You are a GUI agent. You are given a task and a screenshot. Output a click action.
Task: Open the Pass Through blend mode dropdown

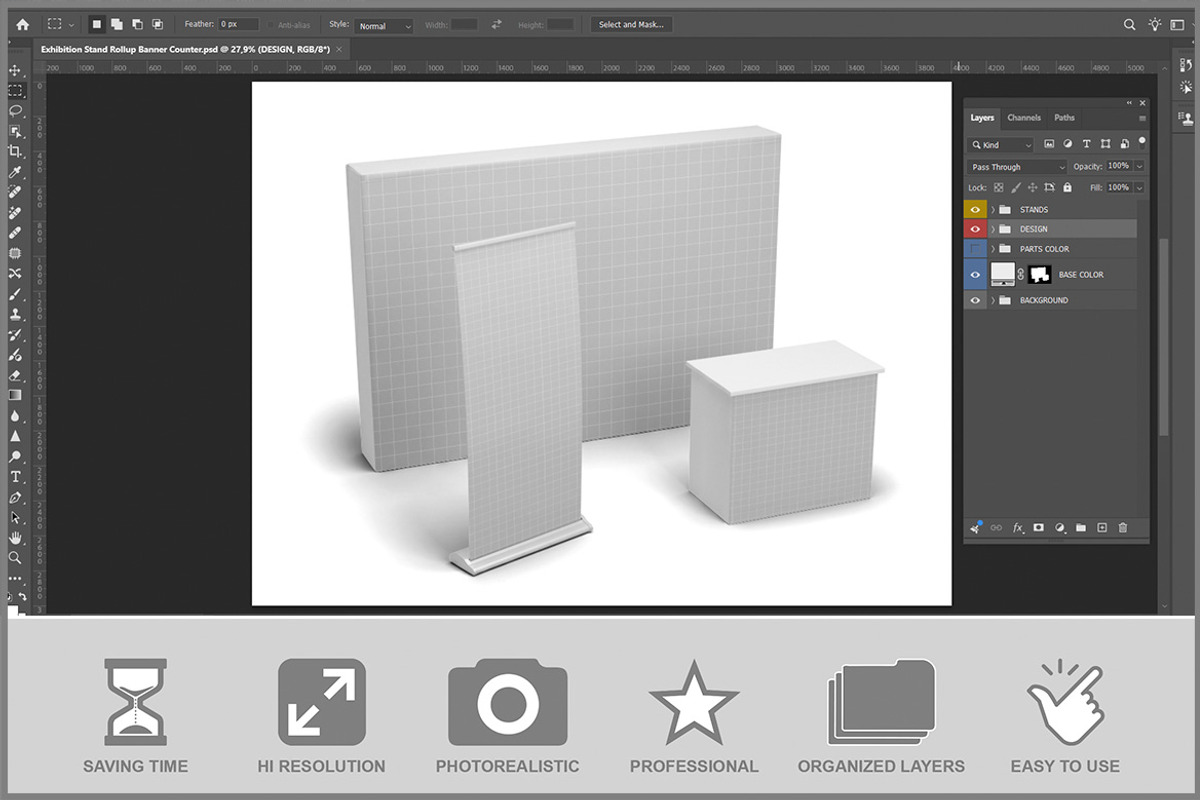pos(1017,167)
